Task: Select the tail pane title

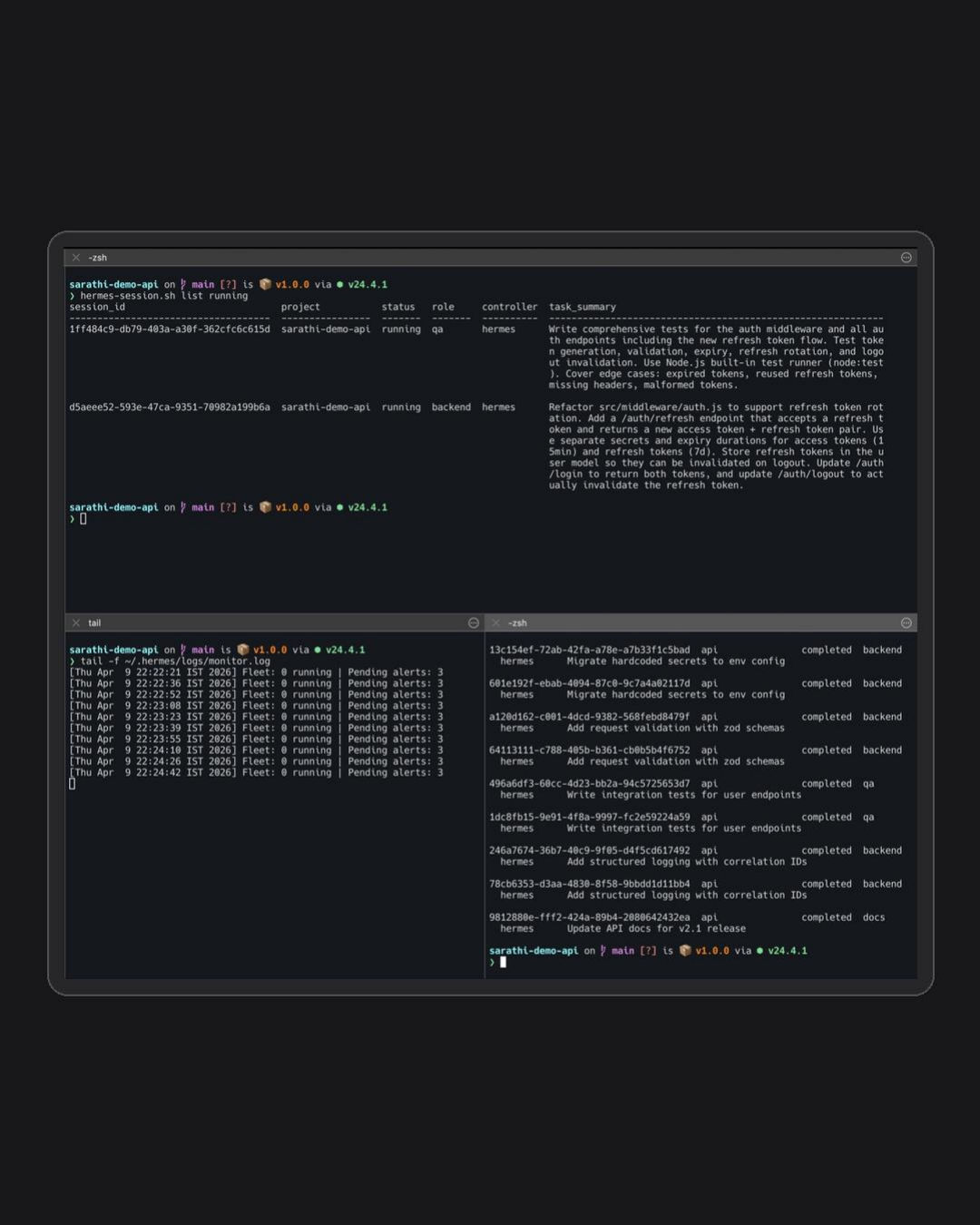Action: [x=94, y=623]
